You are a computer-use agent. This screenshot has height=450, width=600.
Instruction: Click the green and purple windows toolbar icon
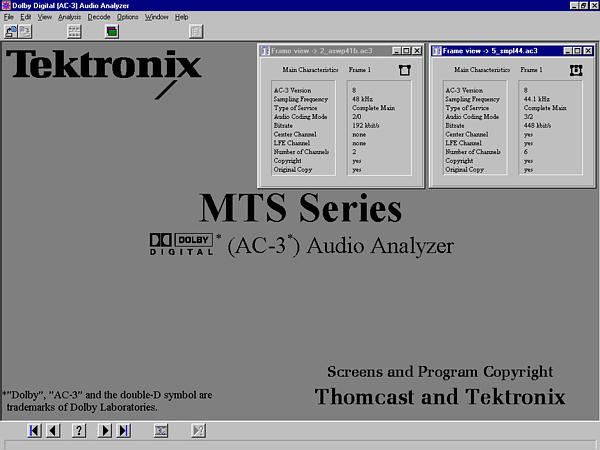pos(112,31)
